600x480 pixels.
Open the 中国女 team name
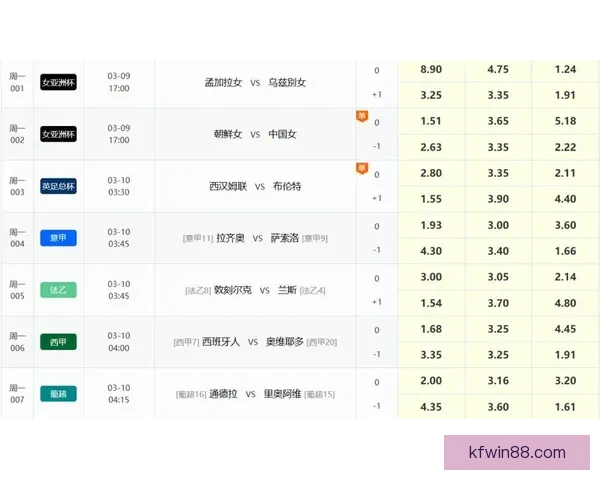point(282,134)
